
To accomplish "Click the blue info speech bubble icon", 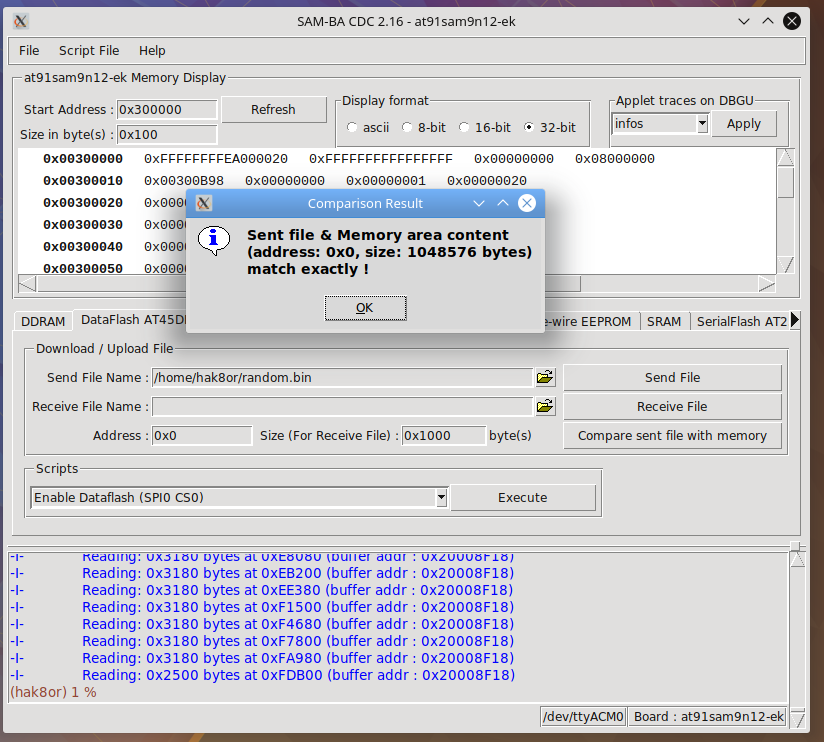I will point(214,241).
